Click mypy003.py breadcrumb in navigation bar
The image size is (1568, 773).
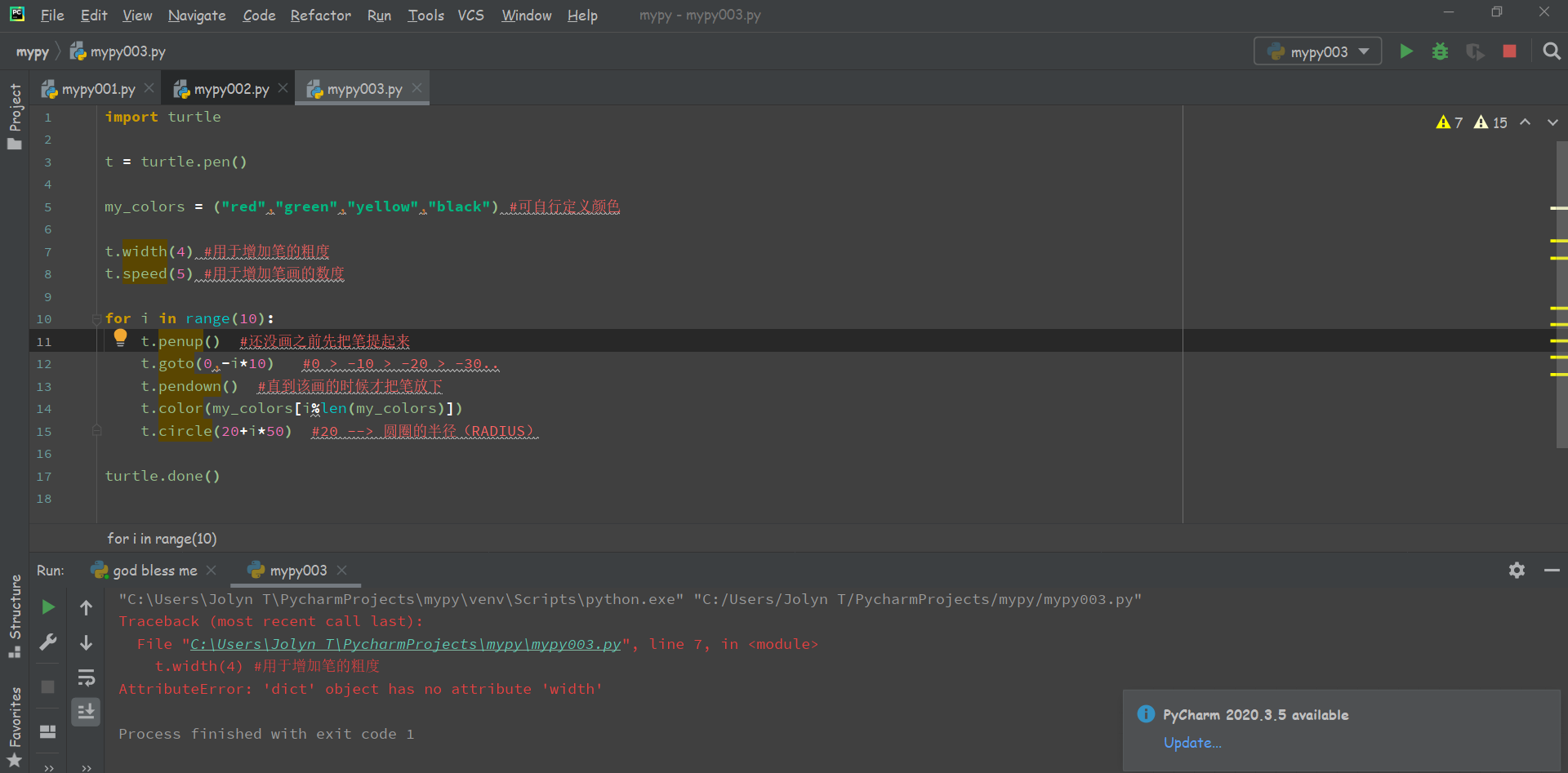[x=118, y=52]
